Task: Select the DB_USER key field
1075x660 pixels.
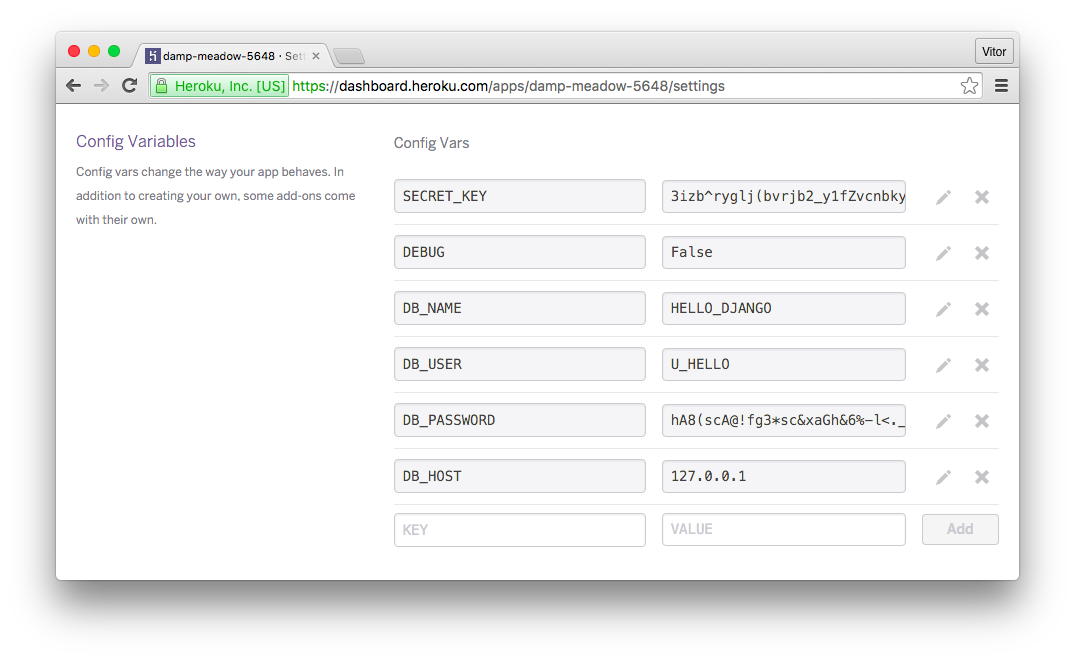Action: click(x=520, y=364)
